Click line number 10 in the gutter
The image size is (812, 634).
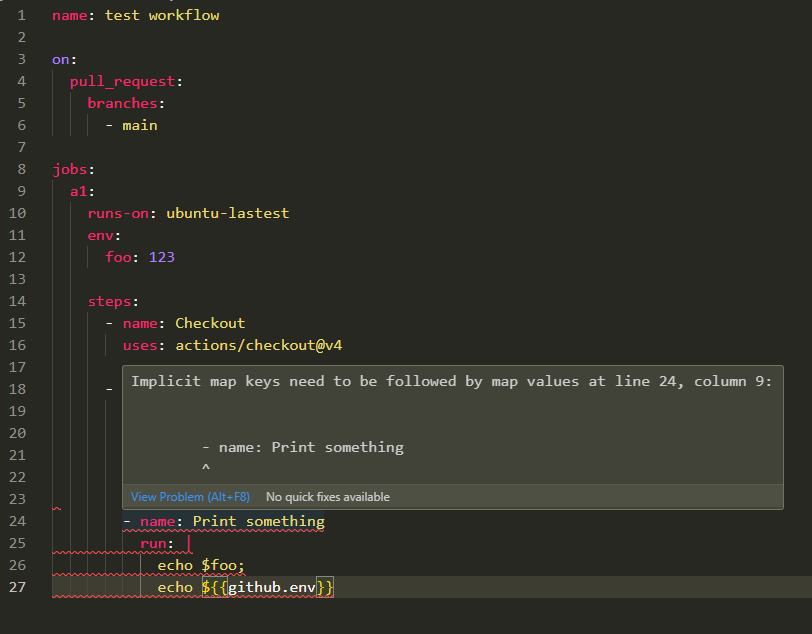(x=17, y=213)
